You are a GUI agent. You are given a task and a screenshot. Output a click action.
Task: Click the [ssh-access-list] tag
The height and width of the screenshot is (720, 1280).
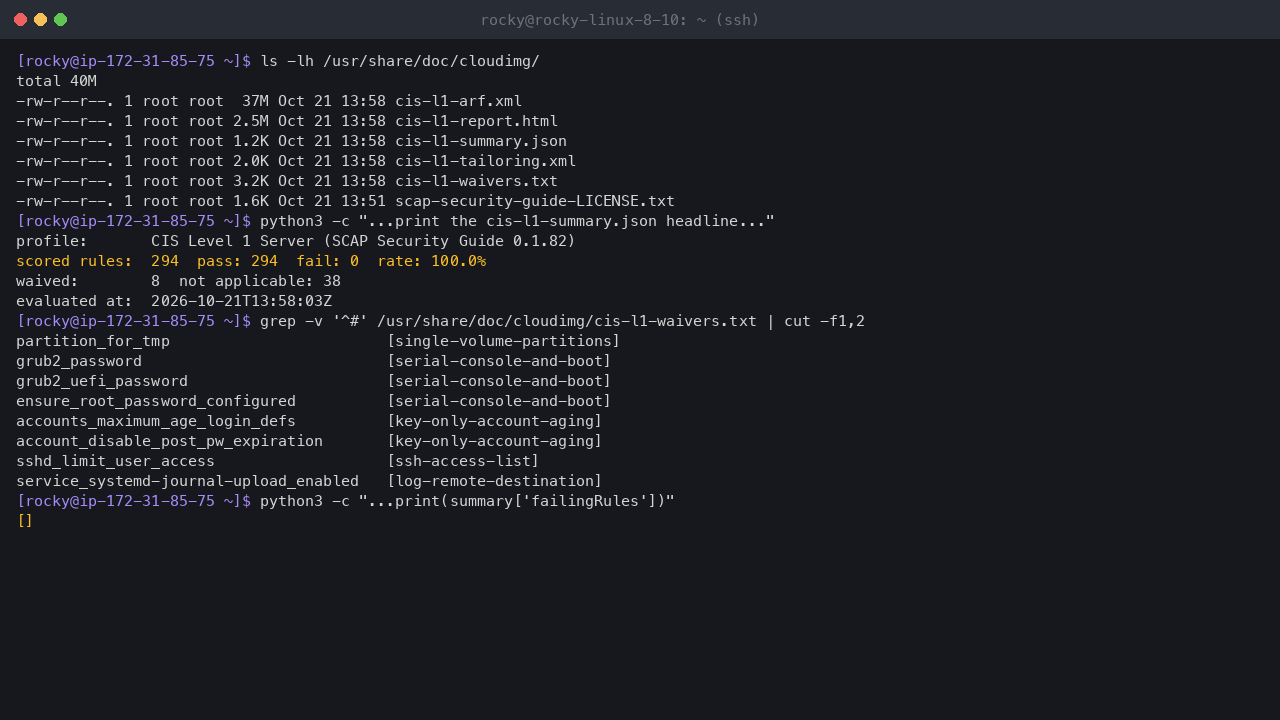point(463,461)
